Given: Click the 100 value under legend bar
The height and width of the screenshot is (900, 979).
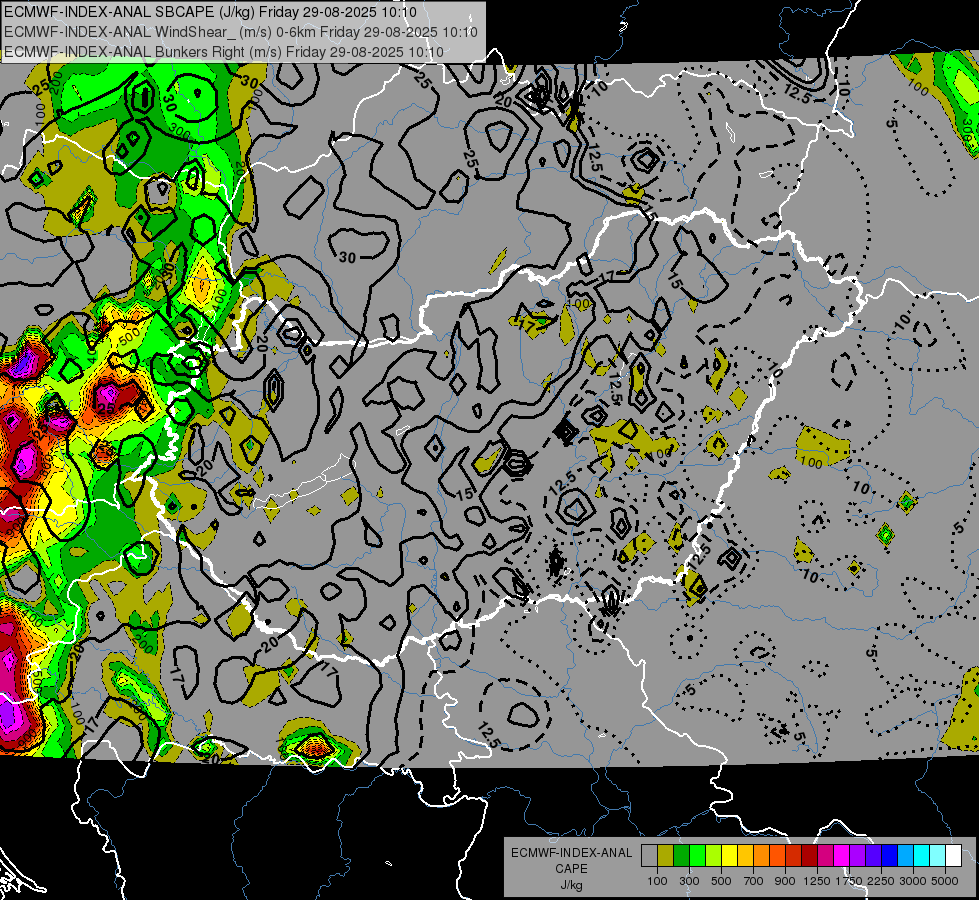Looking at the screenshot, I should tap(657, 881).
